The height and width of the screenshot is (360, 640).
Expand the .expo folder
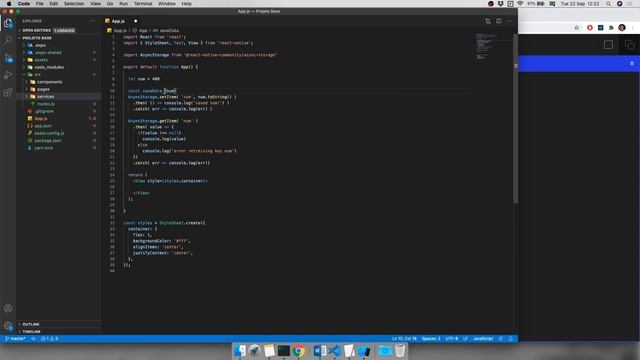click(x=40, y=45)
